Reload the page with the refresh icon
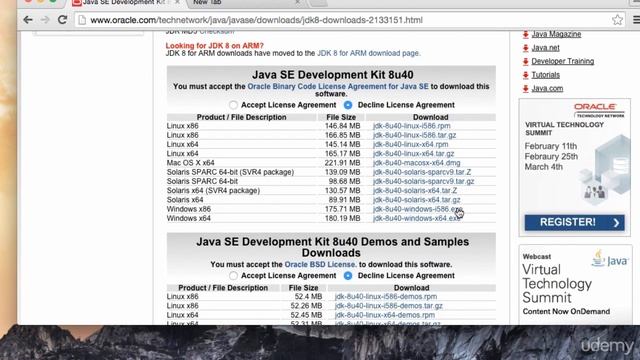The width and height of the screenshot is (640, 360). [x=62, y=20]
